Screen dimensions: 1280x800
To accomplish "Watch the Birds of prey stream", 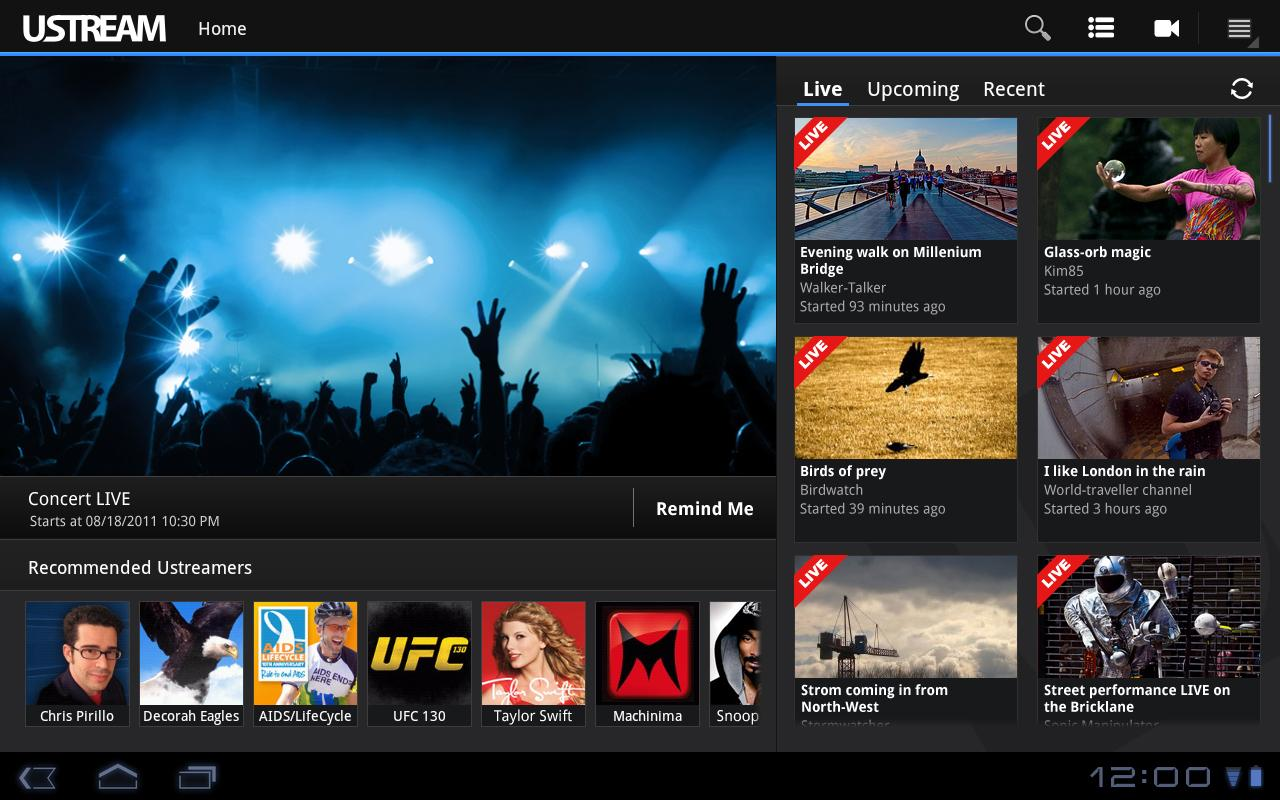I will pyautogui.click(x=905, y=439).
